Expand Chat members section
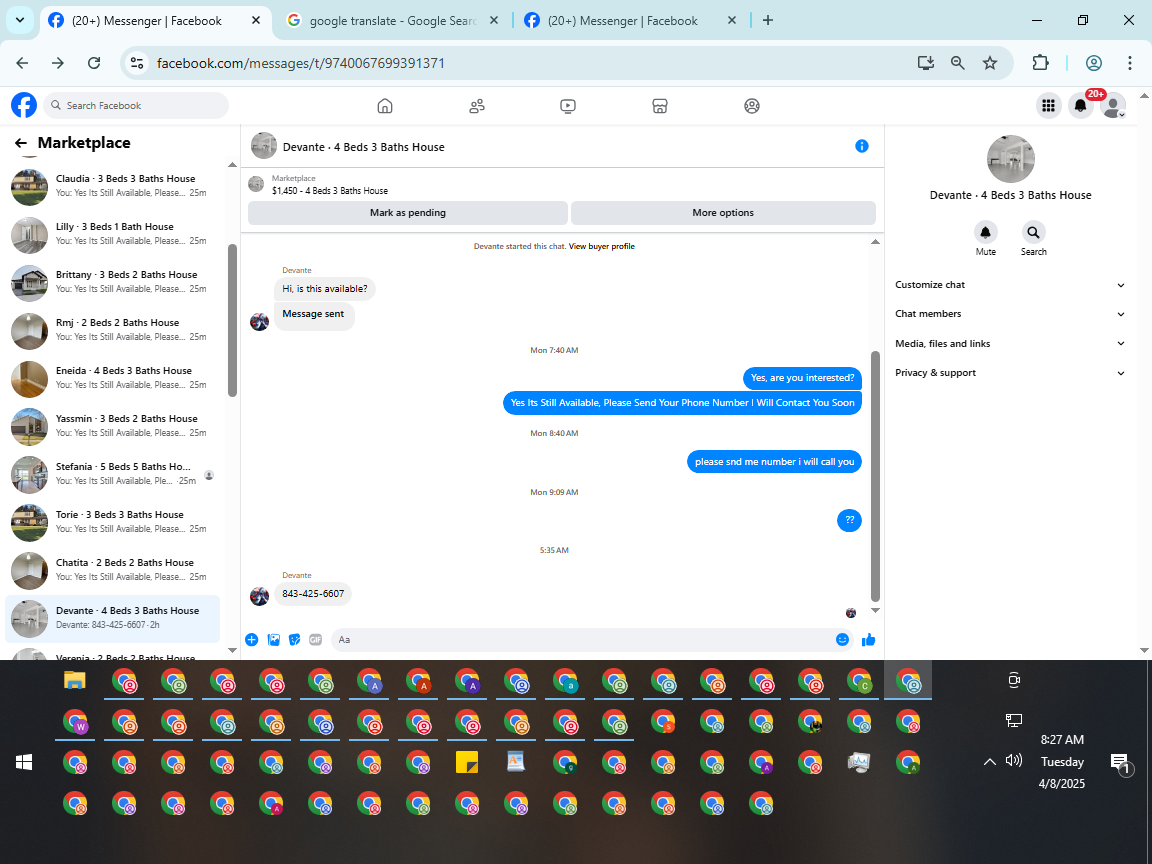This screenshot has width=1152, height=864. click(1009, 314)
